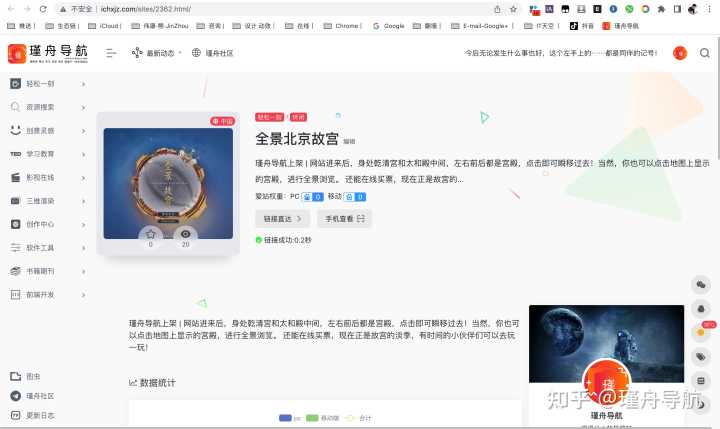Toggle the blue pc chart legend
Viewport: 720px width, 429px height.
pyautogui.click(x=290, y=418)
